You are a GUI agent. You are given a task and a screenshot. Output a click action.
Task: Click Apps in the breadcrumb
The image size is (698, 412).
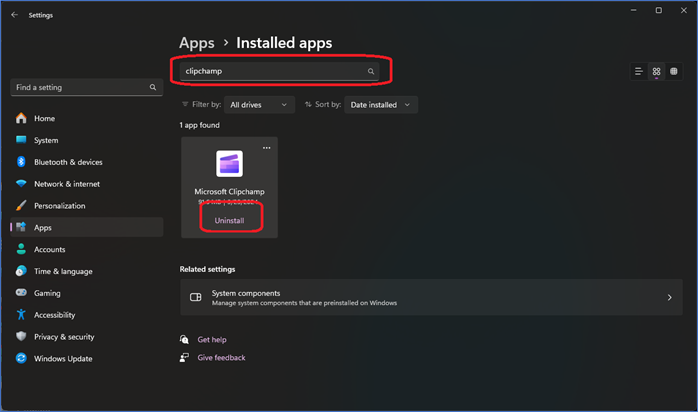[x=197, y=43]
